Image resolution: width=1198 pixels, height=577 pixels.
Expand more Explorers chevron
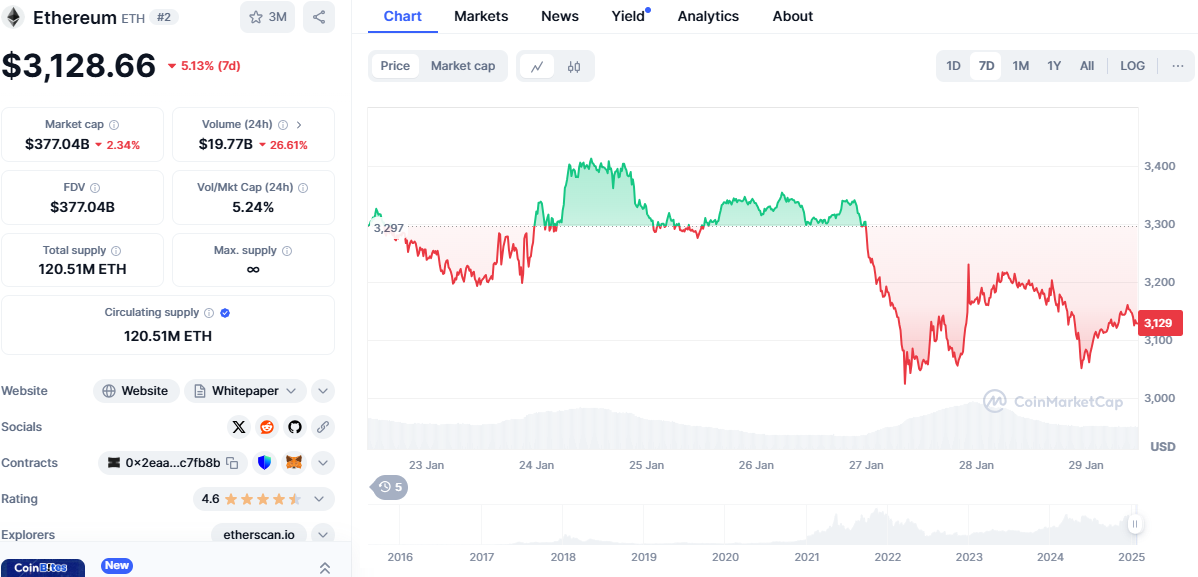point(323,535)
